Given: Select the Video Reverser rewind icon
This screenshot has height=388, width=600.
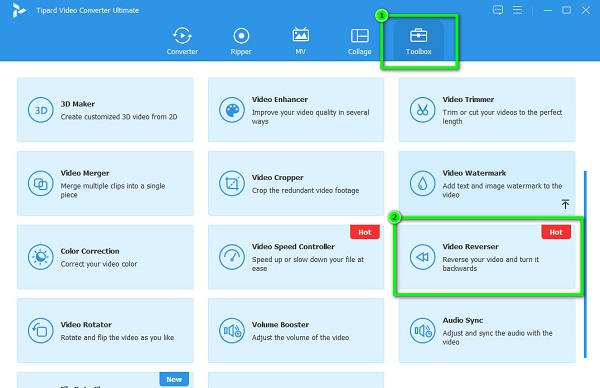Looking at the screenshot, I should coord(422,257).
